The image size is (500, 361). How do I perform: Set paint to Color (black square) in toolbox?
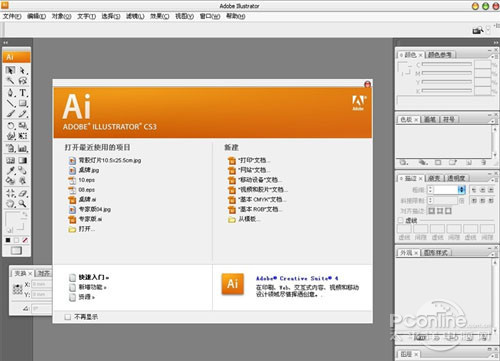[x=8, y=240]
